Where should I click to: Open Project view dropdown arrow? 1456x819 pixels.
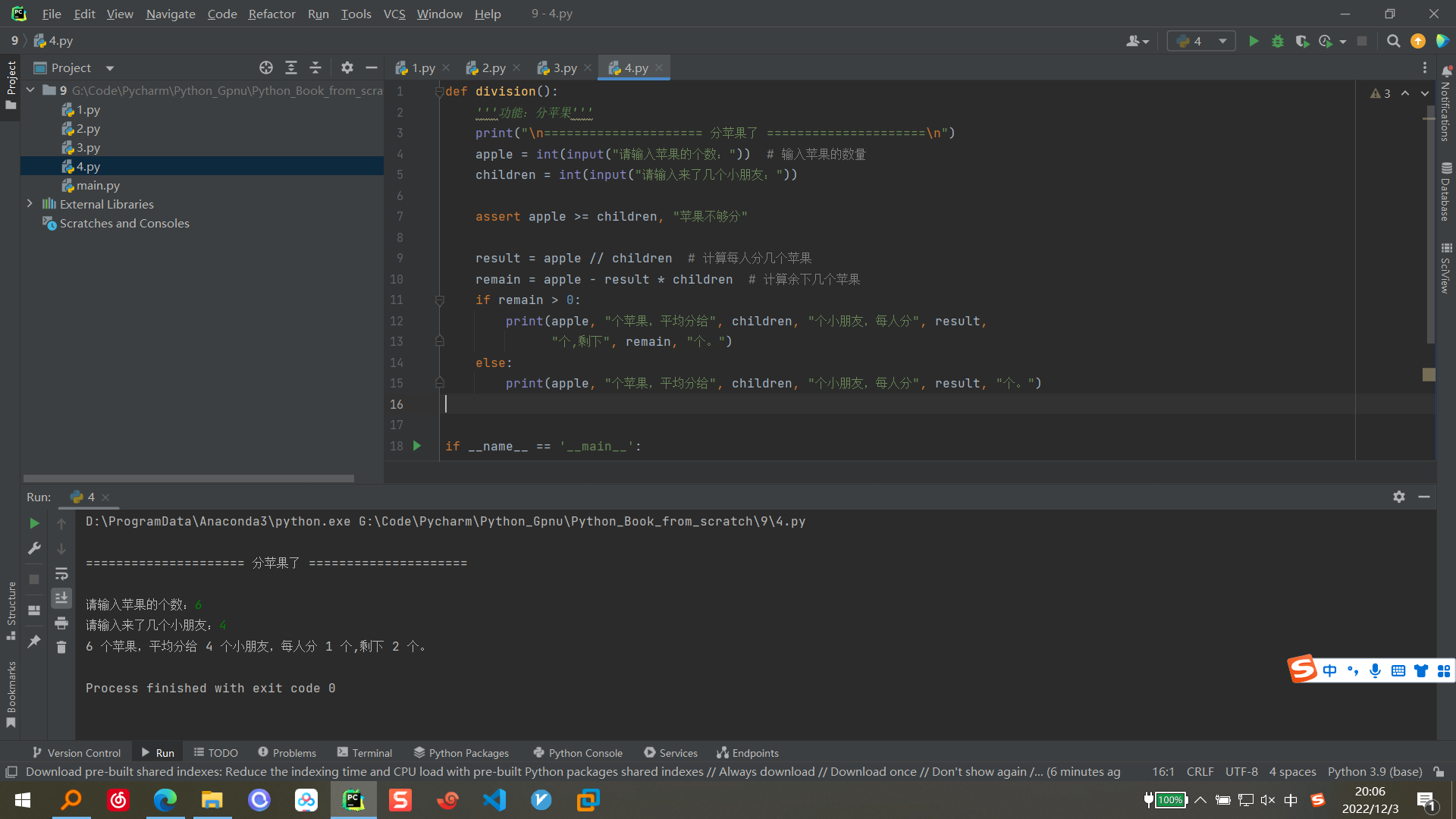point(110,68)
